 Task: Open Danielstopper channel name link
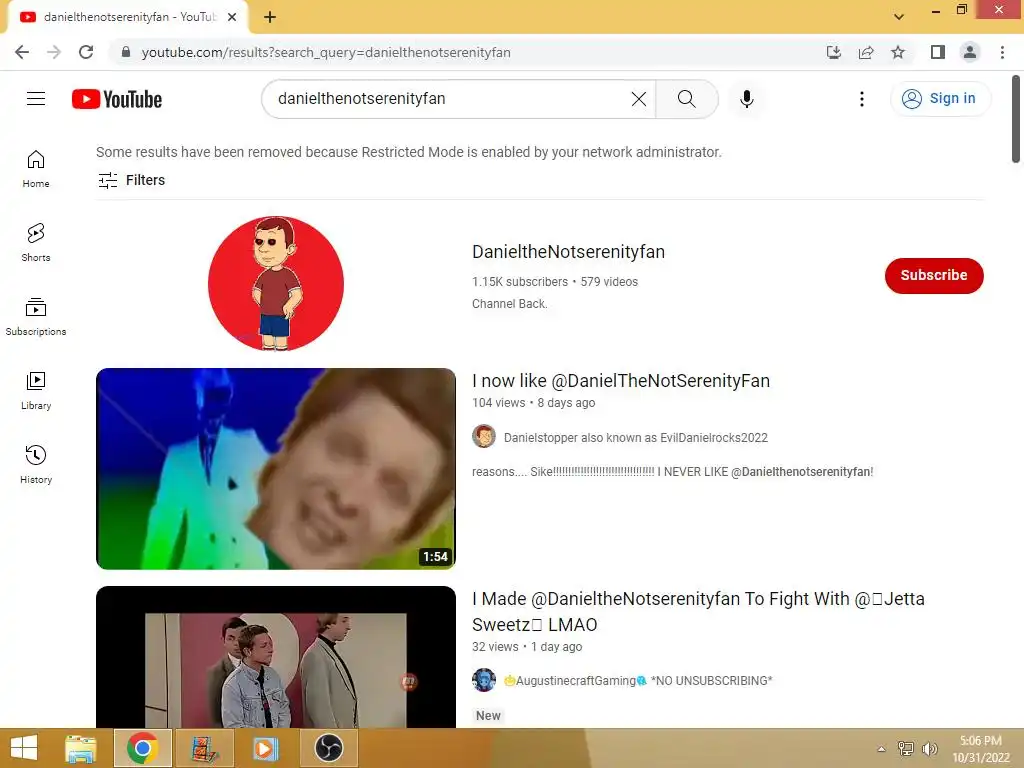point(635,438)
